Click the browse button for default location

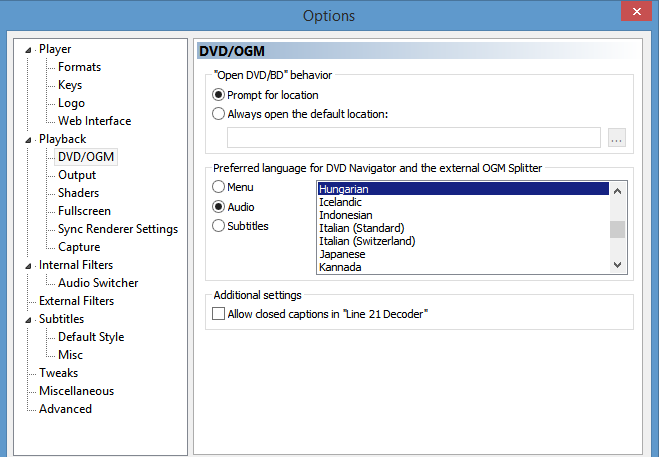point(617,138)
